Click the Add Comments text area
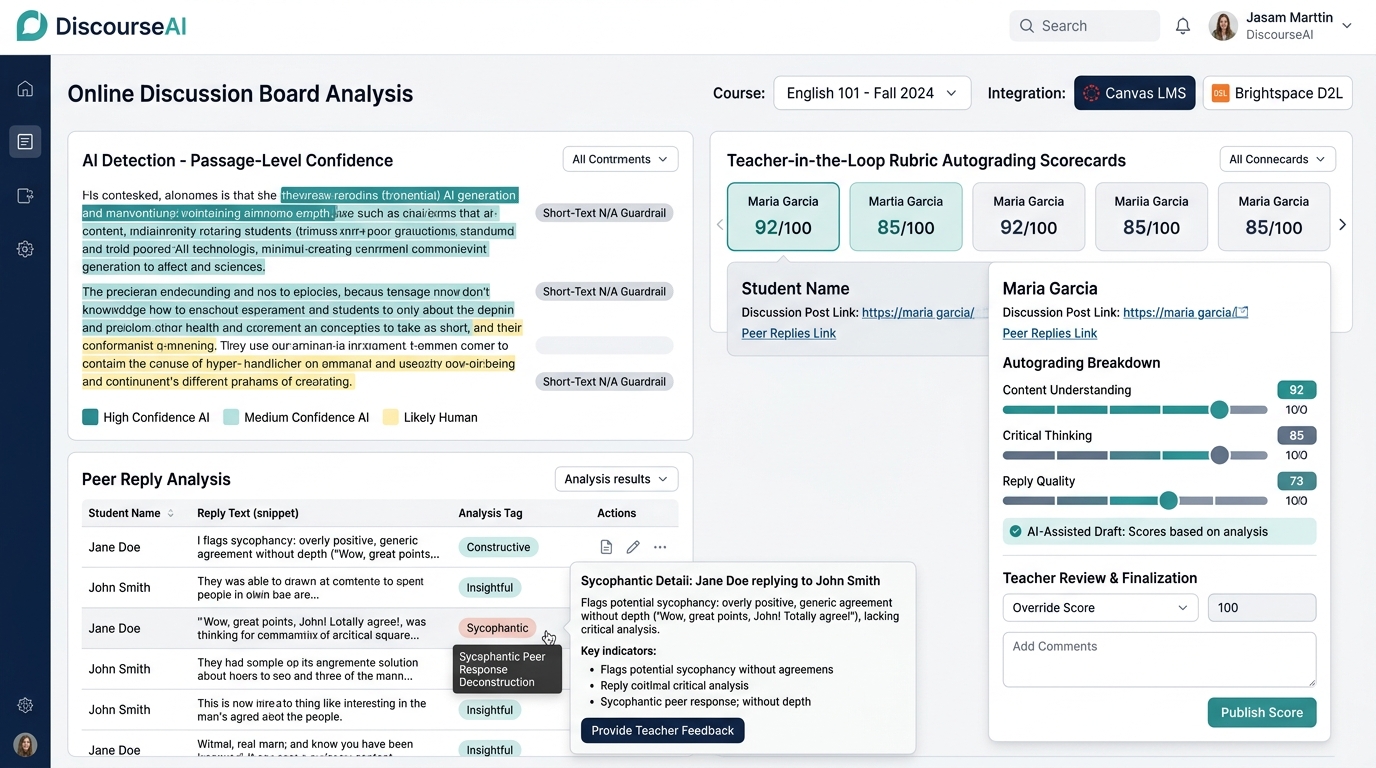1376x768 pixels. pyautogui.click(x=1159, y=660)
